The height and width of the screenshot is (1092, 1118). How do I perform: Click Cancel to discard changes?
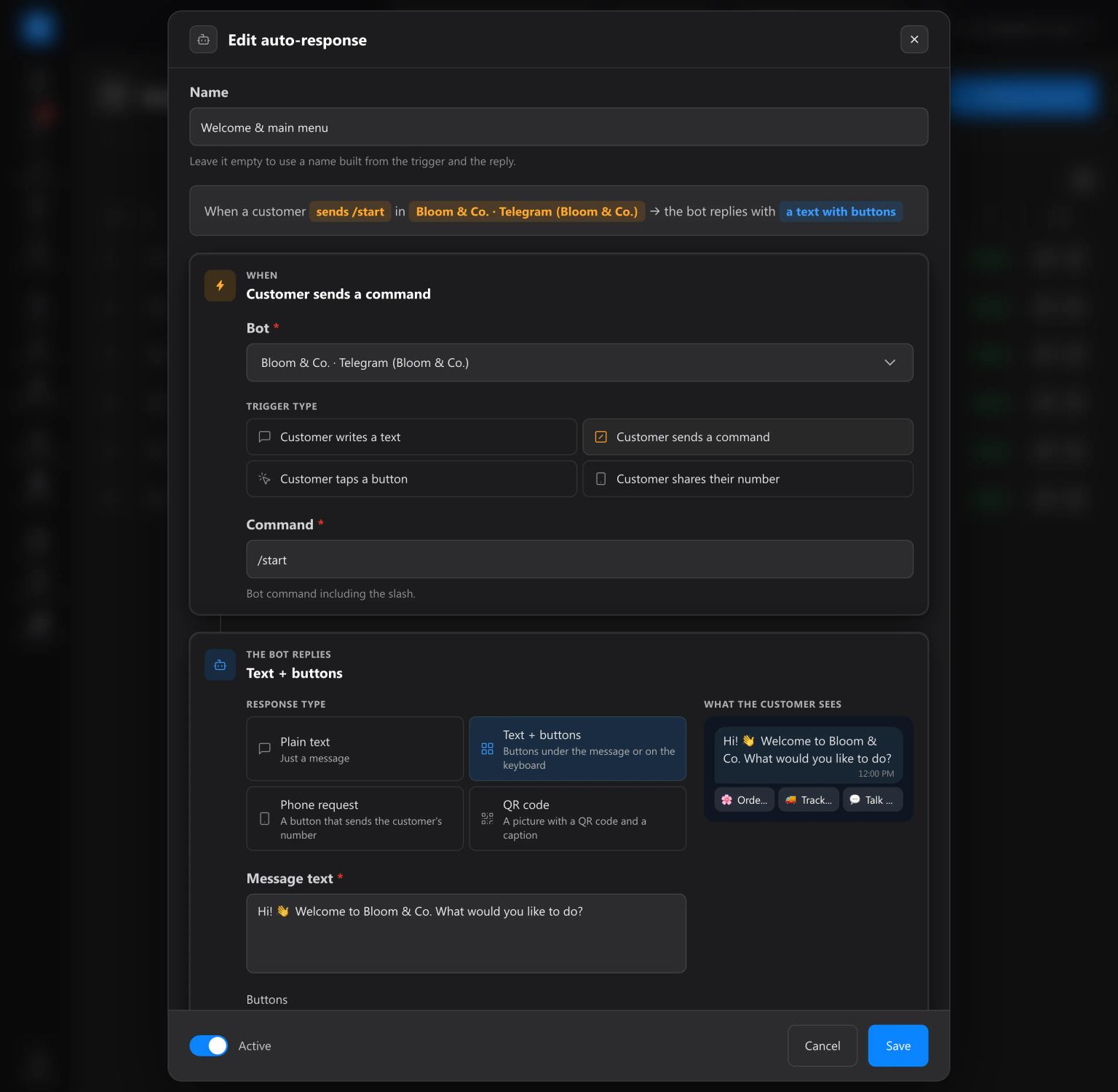click(822, 1045)
